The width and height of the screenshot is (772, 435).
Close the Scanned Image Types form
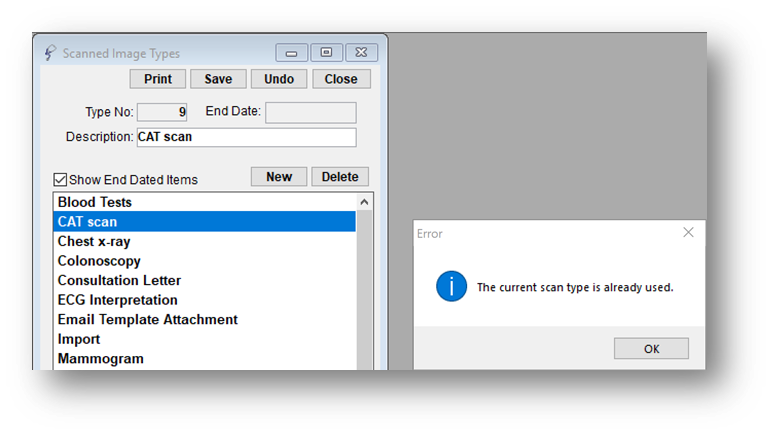(x=341, y=79)
